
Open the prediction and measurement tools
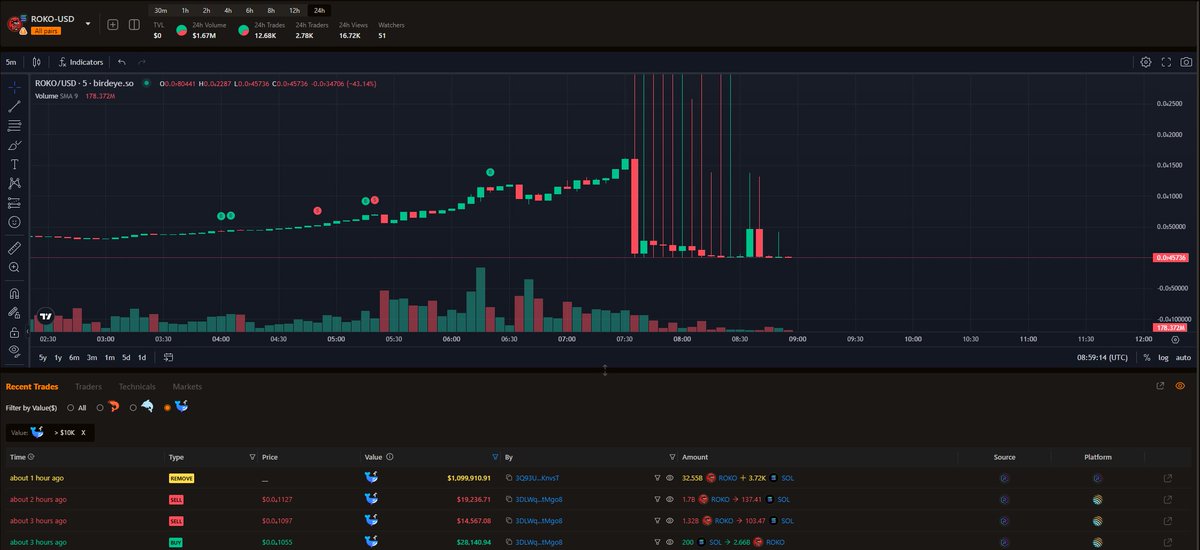[14, 202]
